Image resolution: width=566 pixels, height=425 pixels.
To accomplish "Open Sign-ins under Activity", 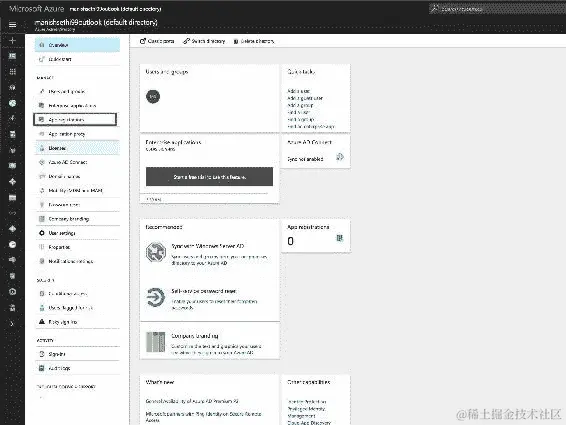I will [77, 354].
